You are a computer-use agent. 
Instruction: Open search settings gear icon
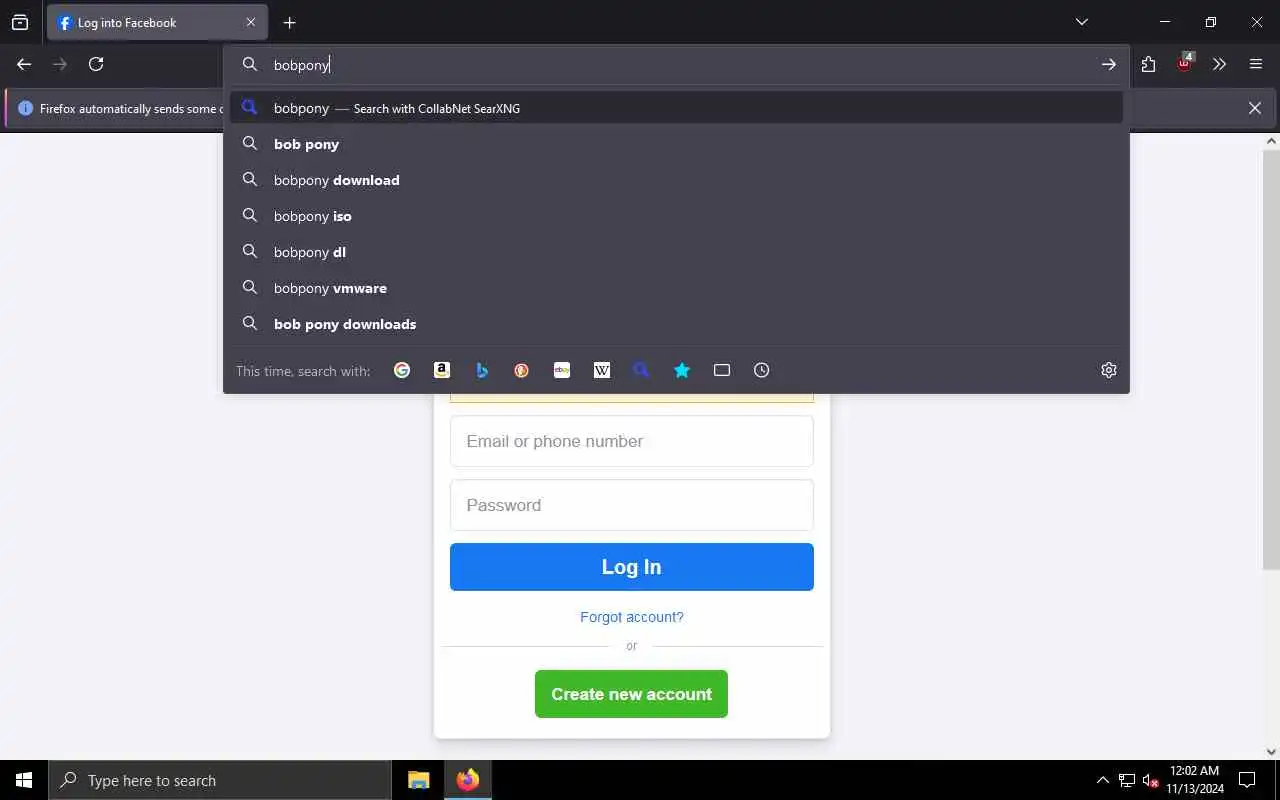1109,370
